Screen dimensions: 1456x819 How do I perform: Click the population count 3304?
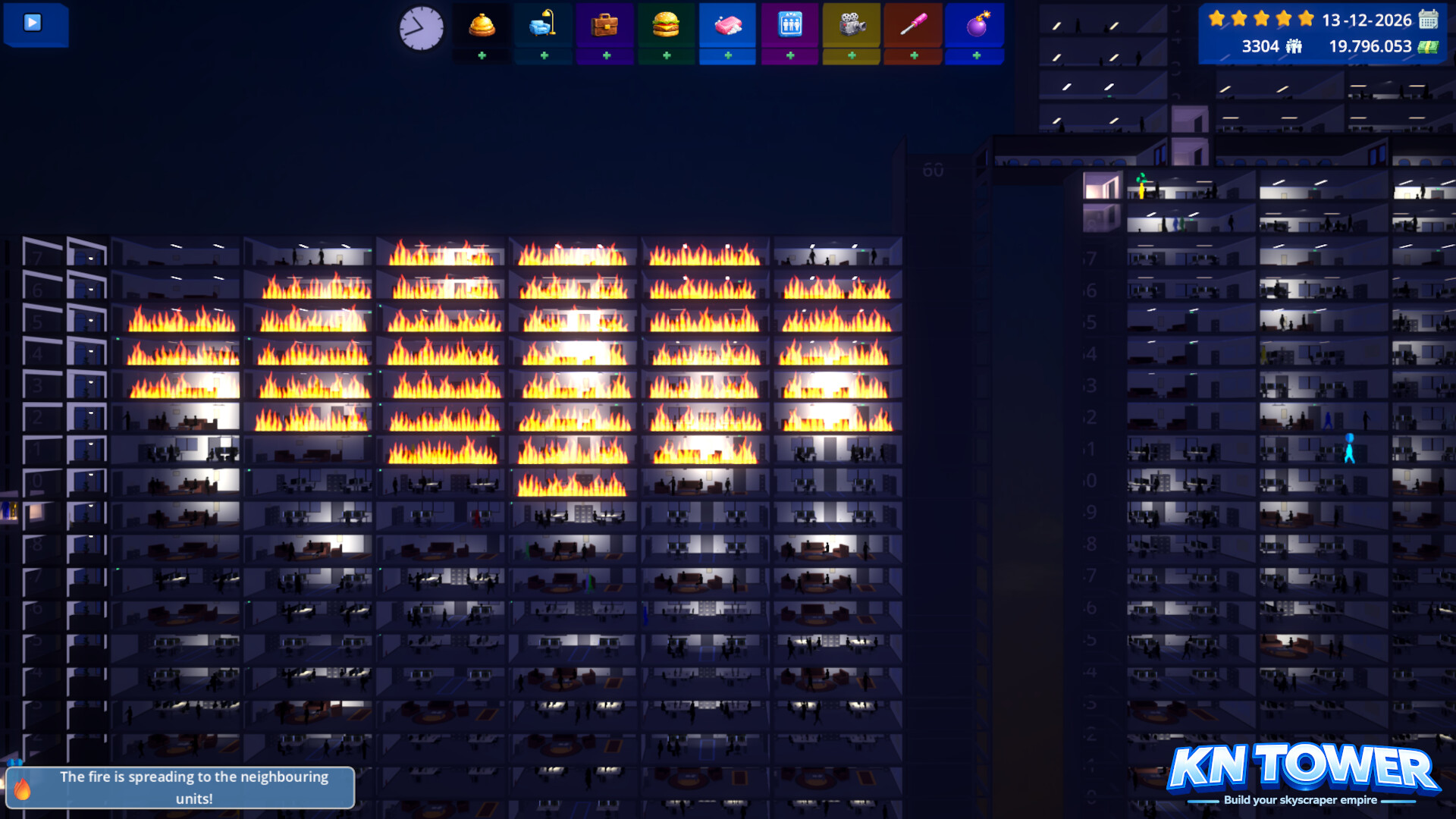(1260, 46)
